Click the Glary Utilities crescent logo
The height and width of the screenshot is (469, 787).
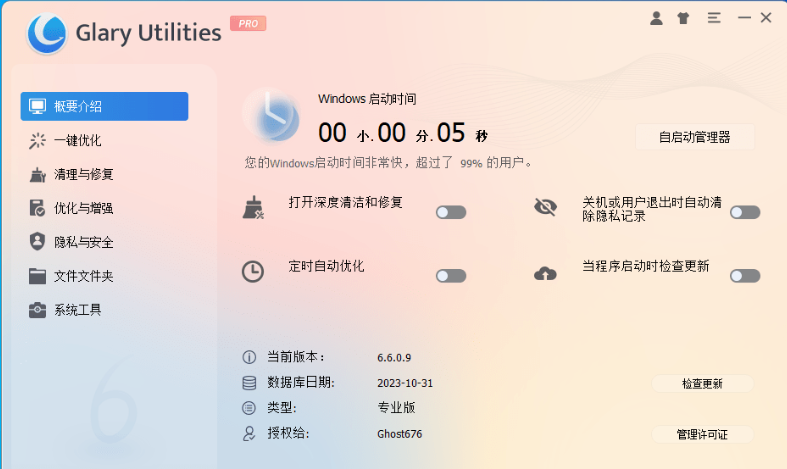click(x=47, y=33)
